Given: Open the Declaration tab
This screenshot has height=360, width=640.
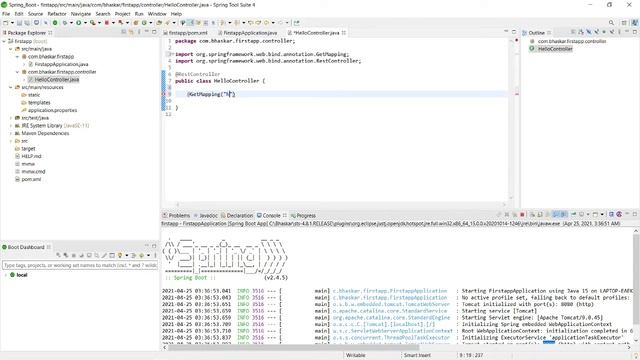Looking at the screenshot, I should 237,216.
